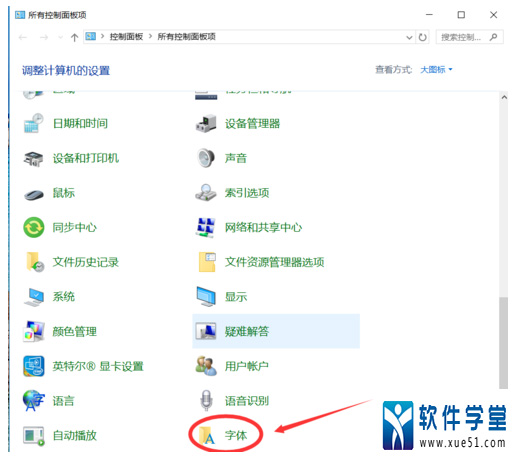Open the 文件资源管理器选项 link
521x464 pixels.
coord(274,262)
